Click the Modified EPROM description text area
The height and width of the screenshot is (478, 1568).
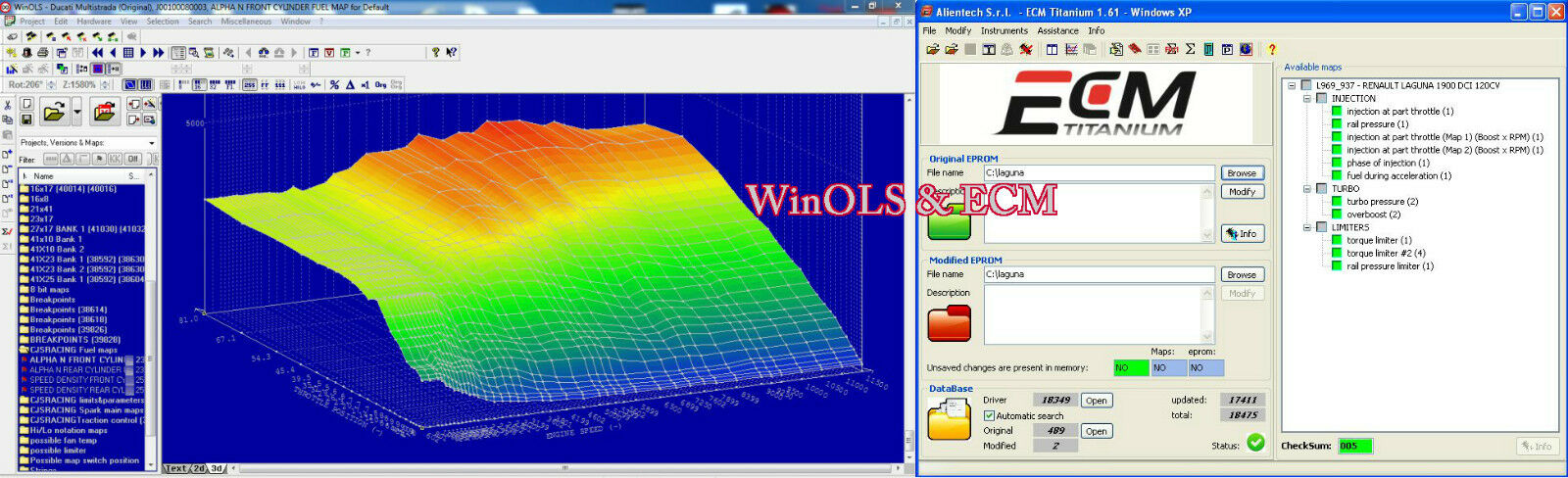(x=1099, y=314)
